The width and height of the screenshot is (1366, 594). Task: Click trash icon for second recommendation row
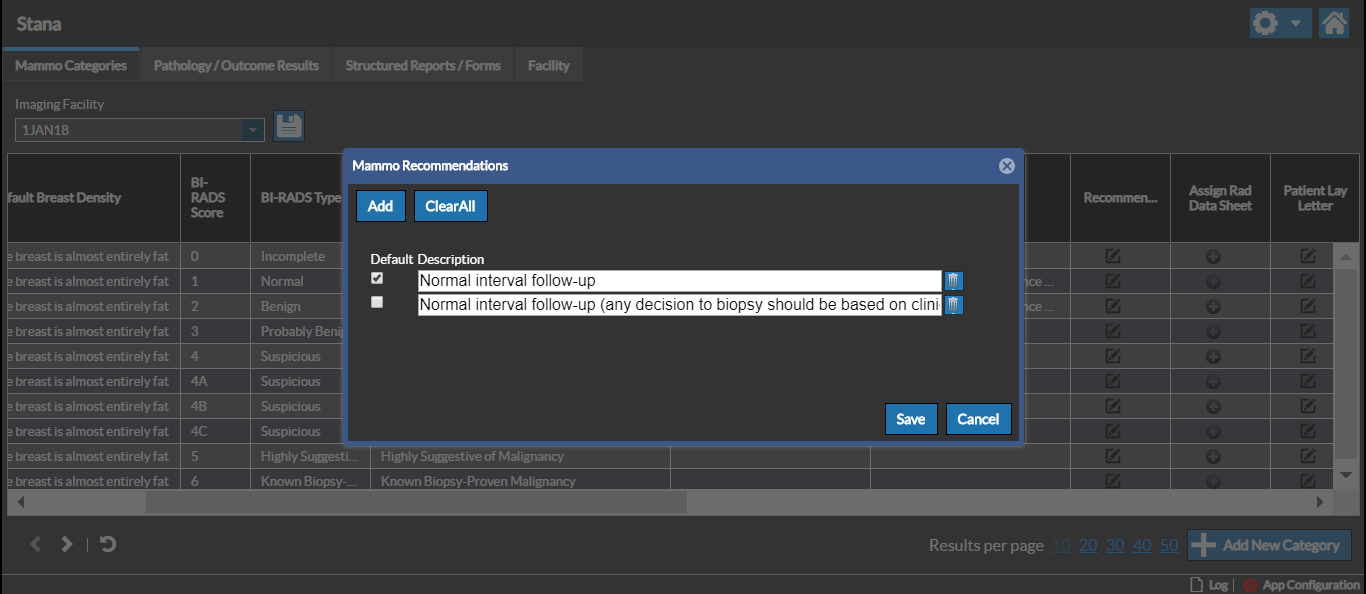click(954, 305)
